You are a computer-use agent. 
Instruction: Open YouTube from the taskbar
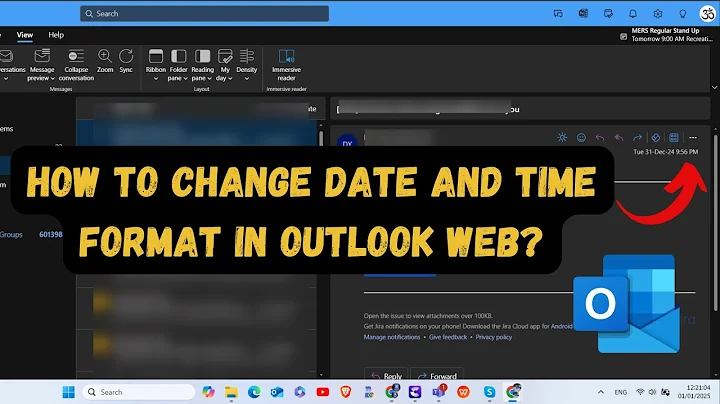[323, 392]
